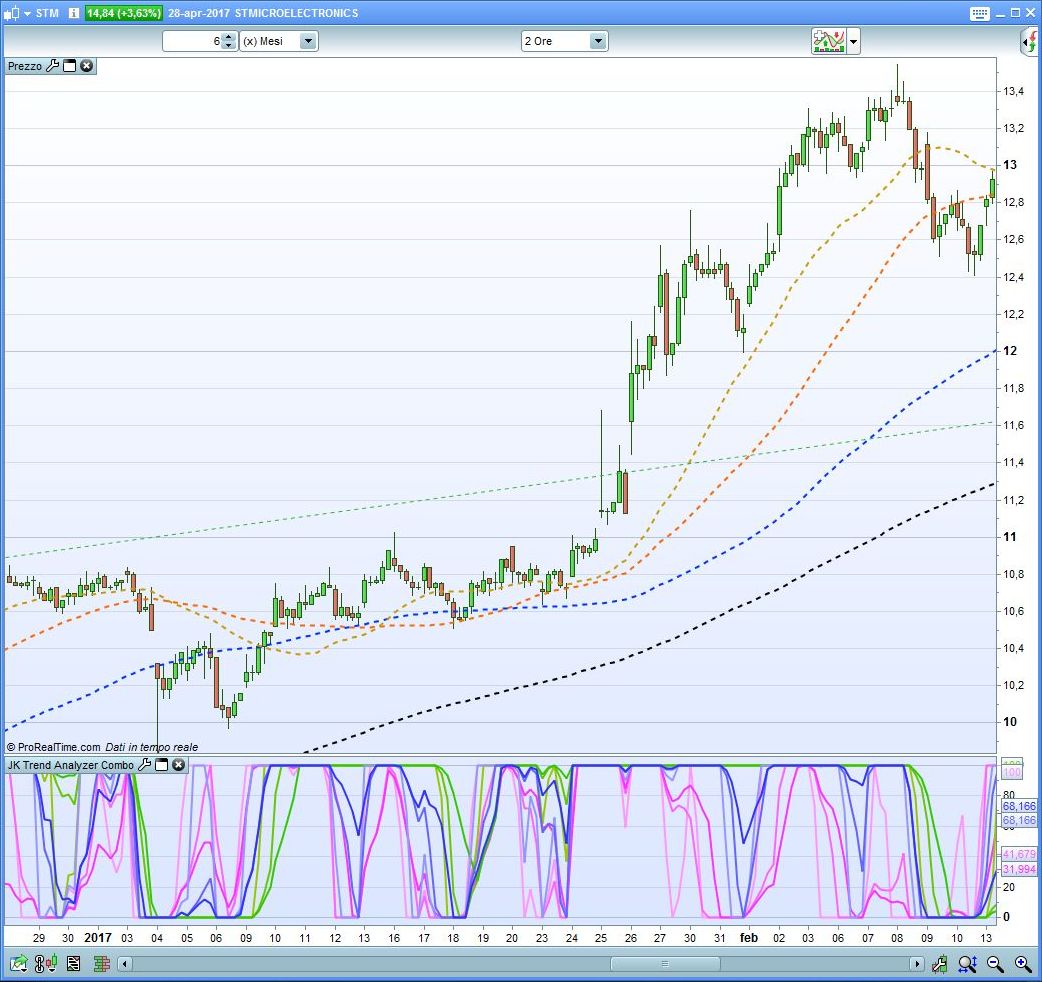Click the 12 price axis label

pos(1010,351)
